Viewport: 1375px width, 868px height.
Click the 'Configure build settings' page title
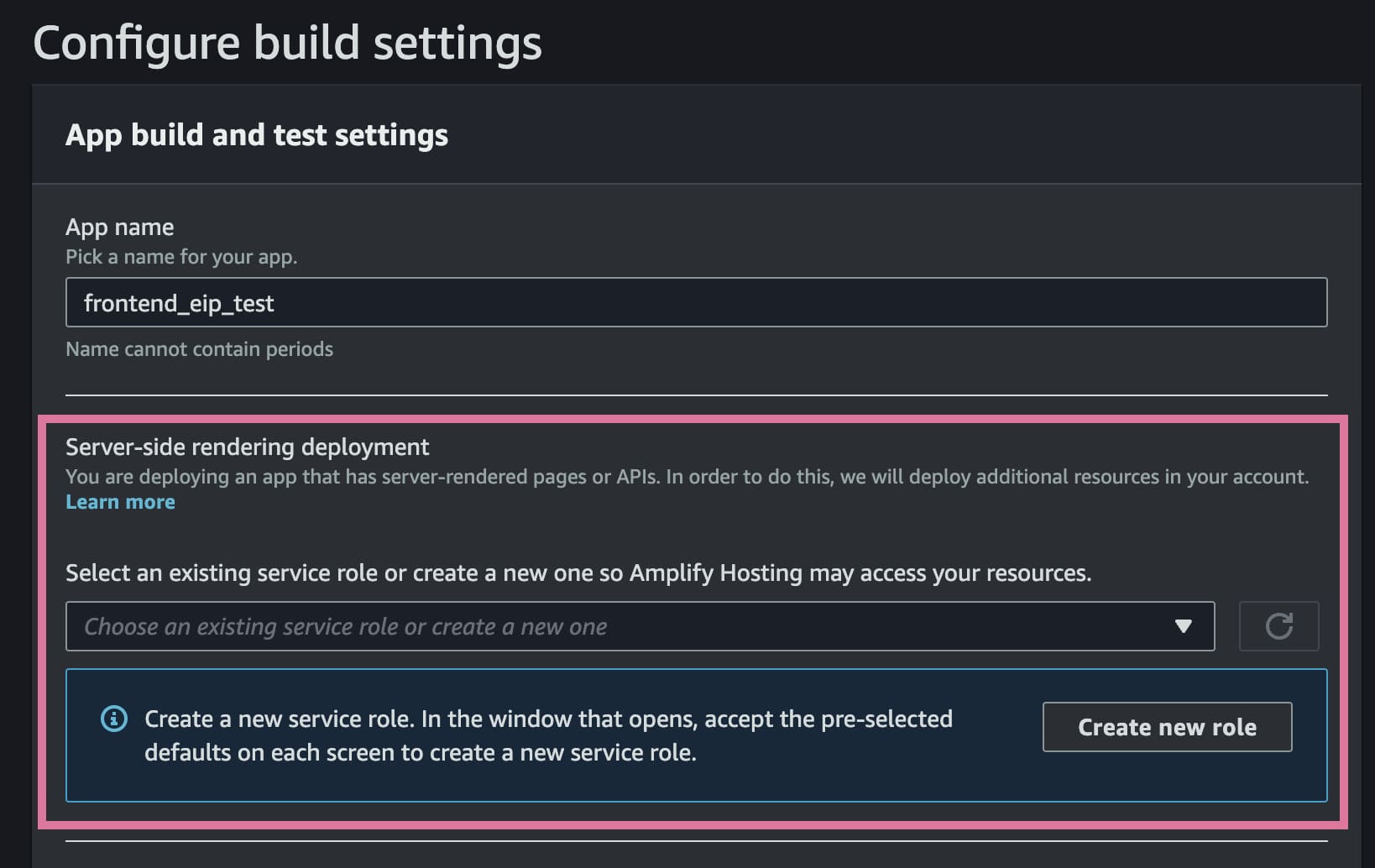coord(287,43)
